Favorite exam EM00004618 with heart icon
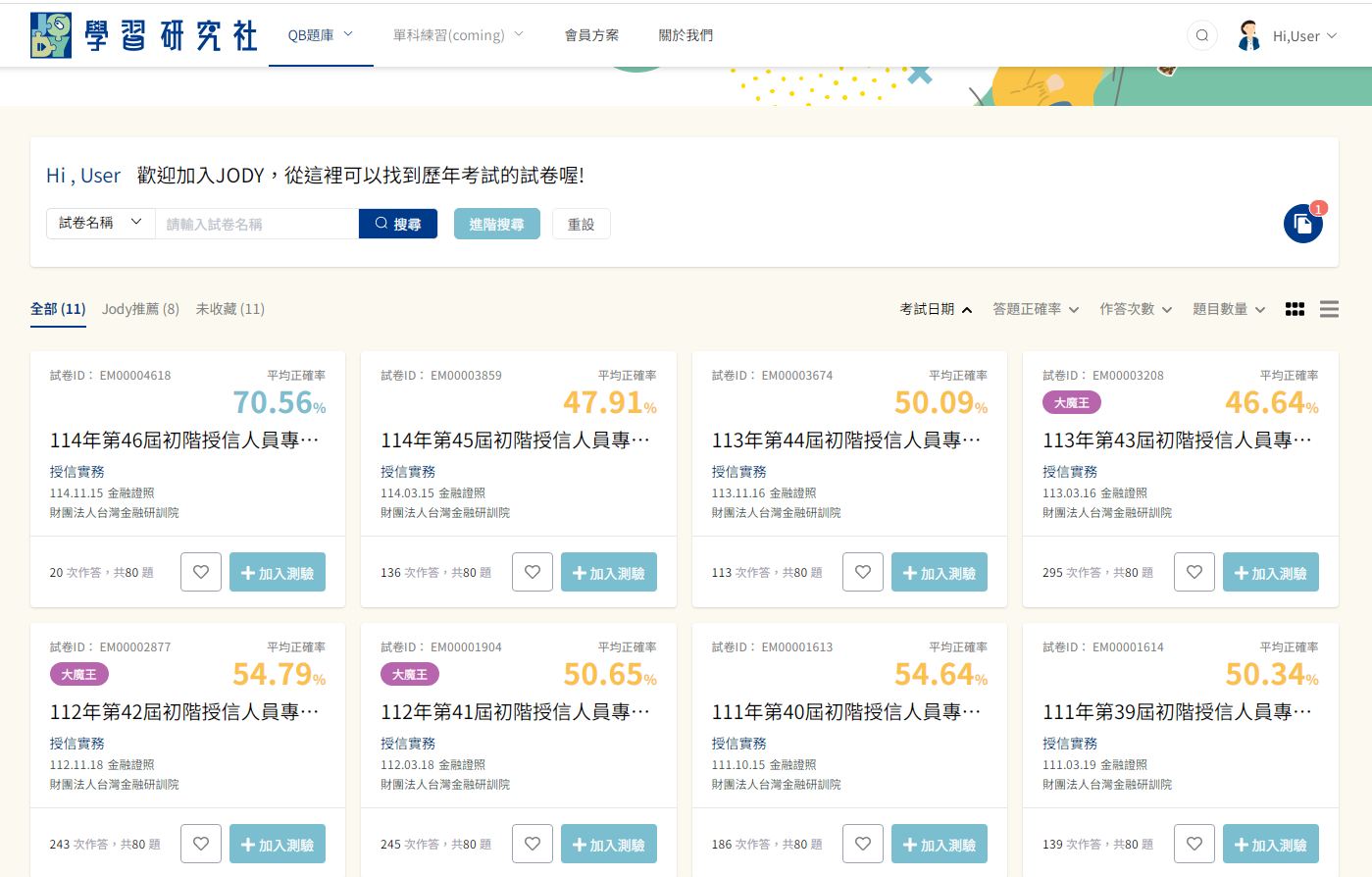 (x=201, y=572)
